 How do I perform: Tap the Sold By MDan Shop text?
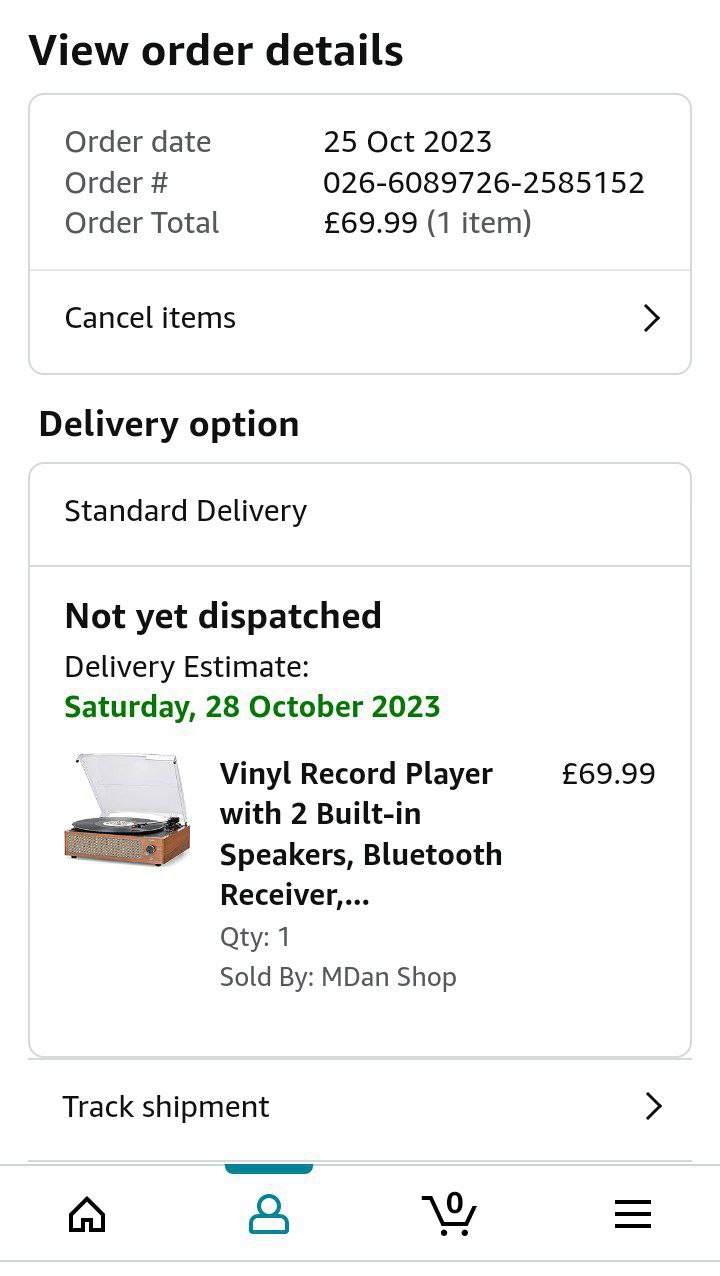point(338,977)
